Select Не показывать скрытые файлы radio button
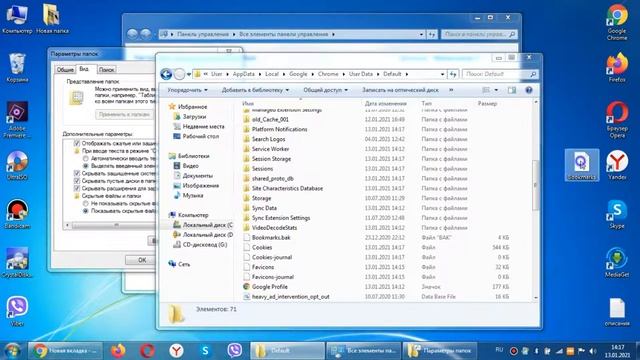The height and width of the screenshot is (360, 640). pos(86,203)
